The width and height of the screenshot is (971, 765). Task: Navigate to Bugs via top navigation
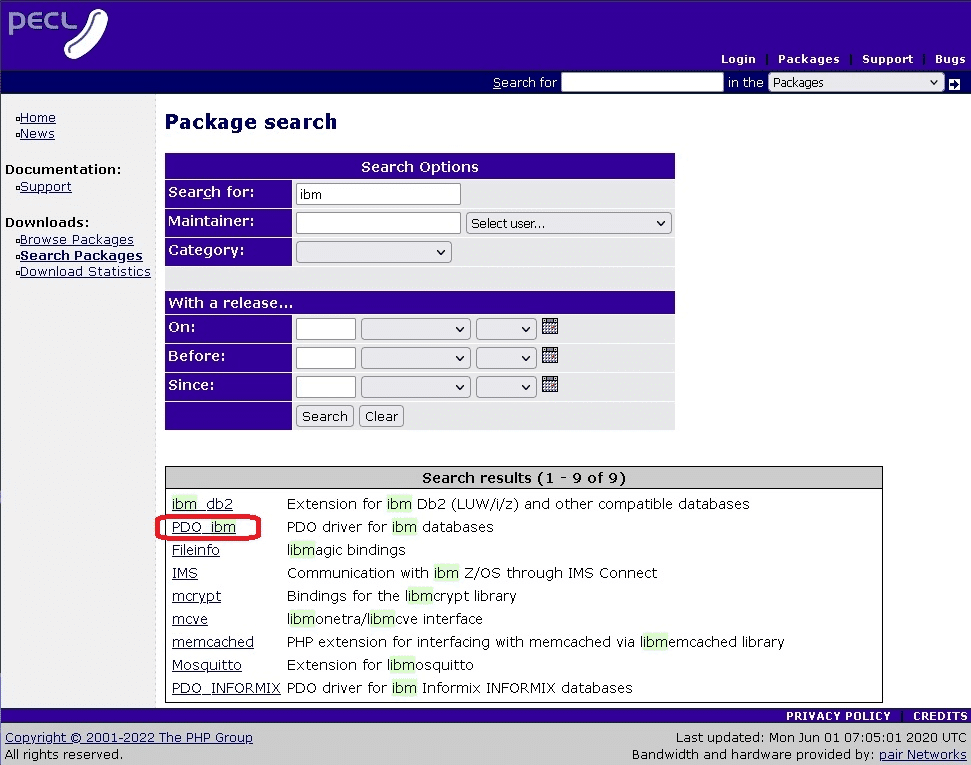pos(949,59)
